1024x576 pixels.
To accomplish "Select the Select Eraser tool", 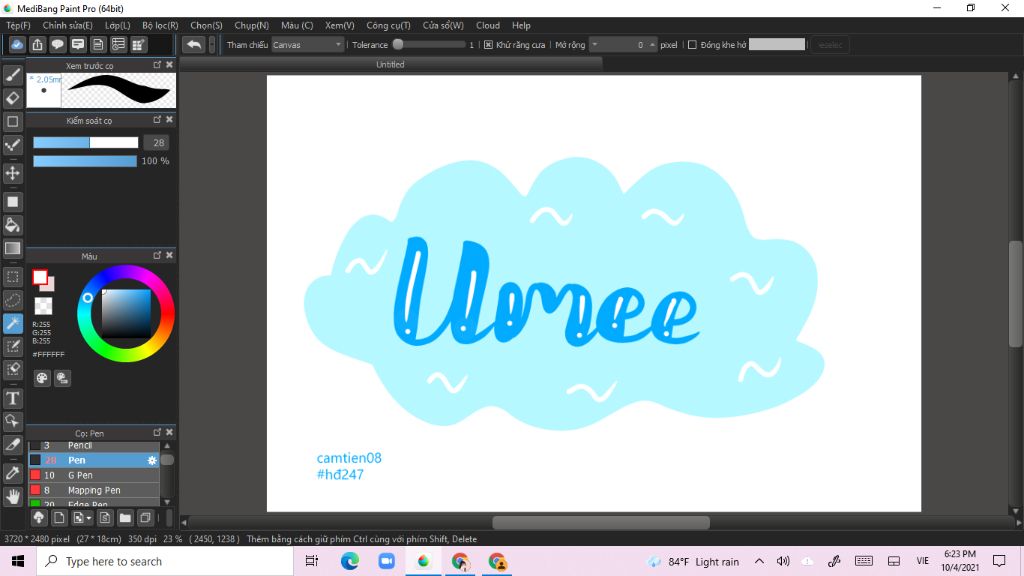I will tap(12, 370).
